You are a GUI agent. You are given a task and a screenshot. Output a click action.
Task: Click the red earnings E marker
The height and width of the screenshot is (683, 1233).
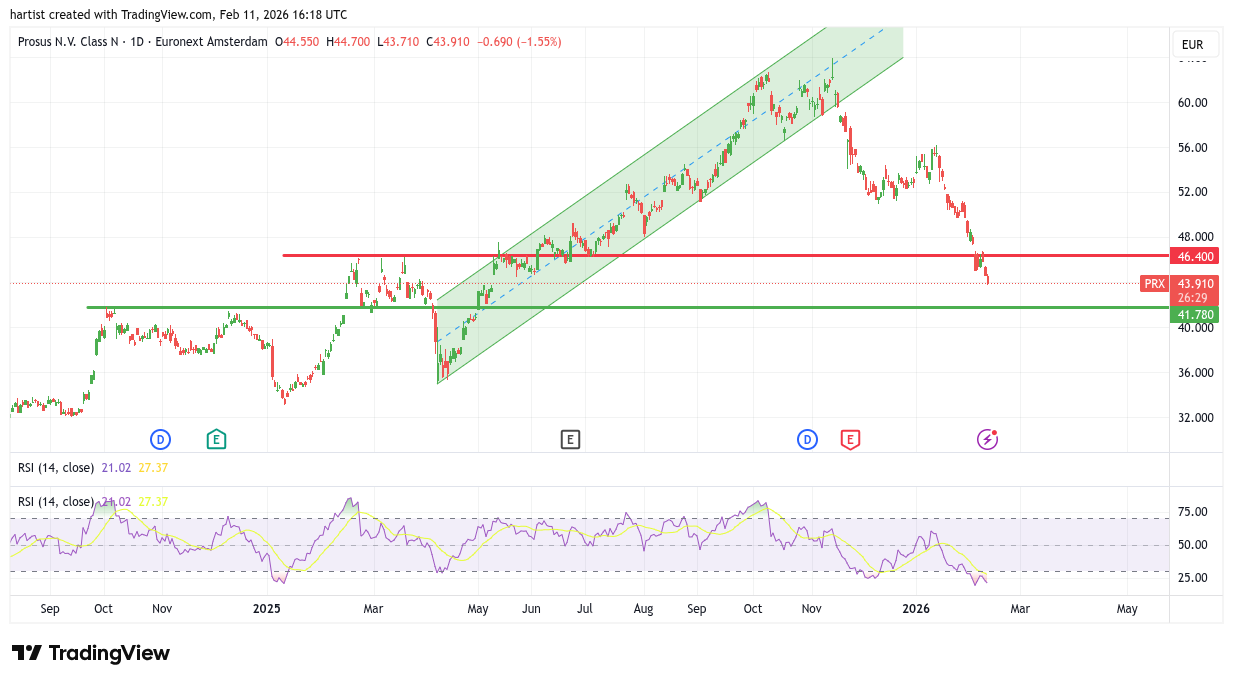pos(850,439)
